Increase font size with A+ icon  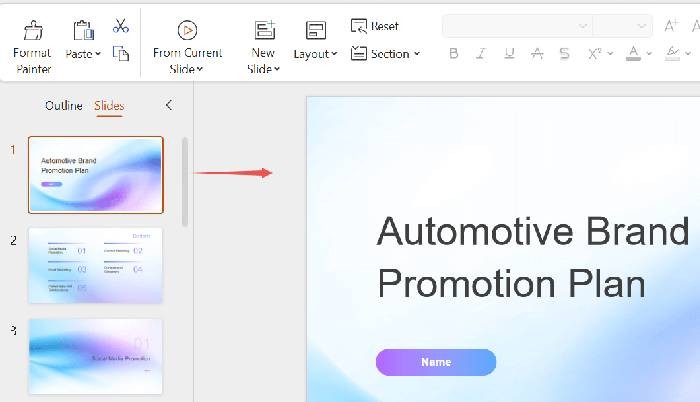[x=671, y=26]
